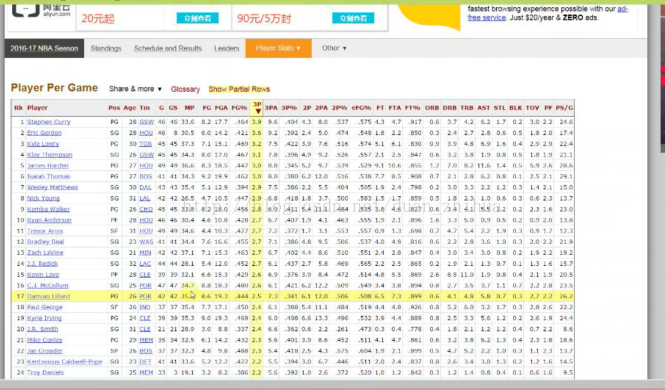The height and width of the screenshot is (390, 665).
Task: Open Nick Young player link
Action: tap(43, 198)
